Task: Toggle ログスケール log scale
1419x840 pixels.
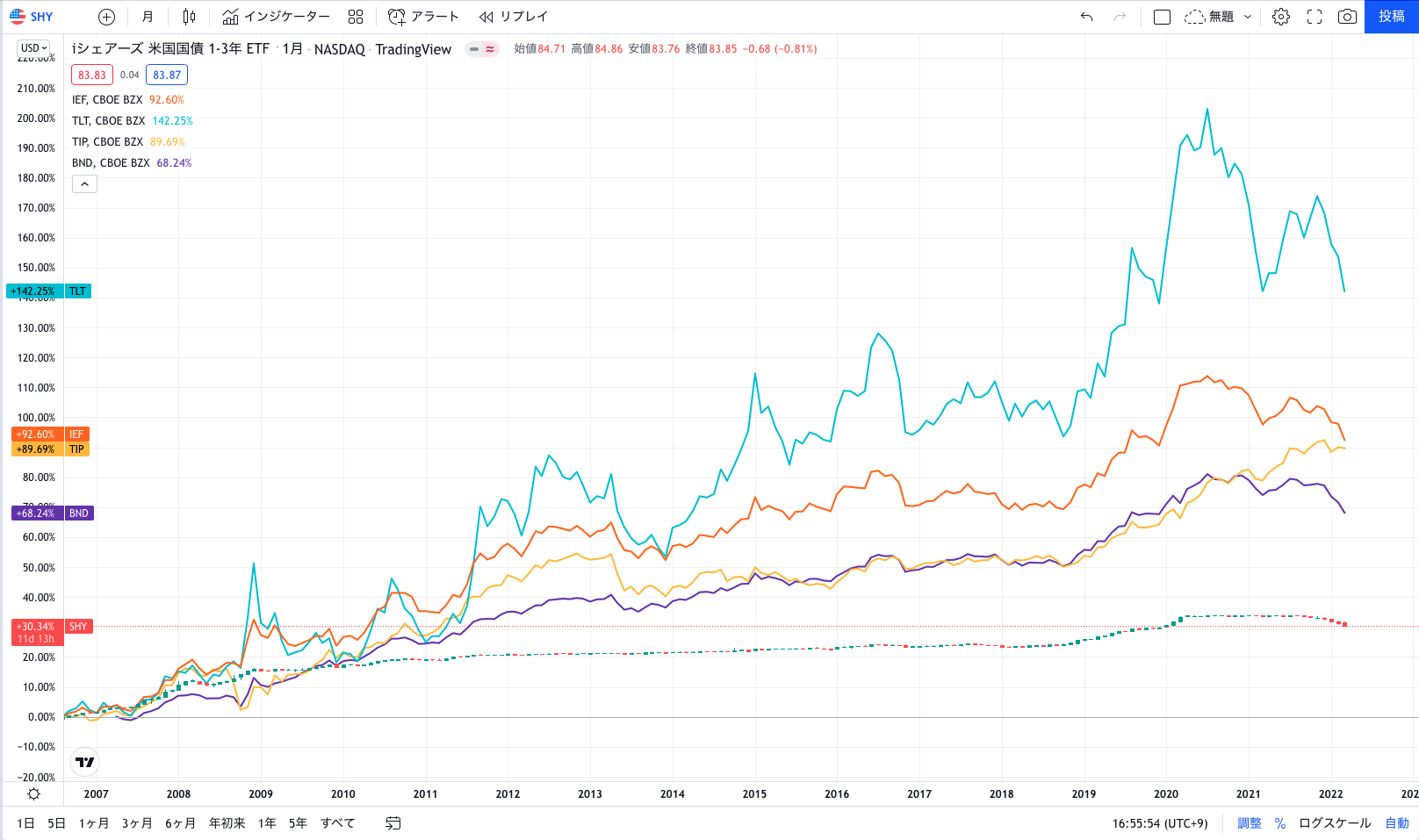Action: pyautogui.click(x=1335, y=823)
